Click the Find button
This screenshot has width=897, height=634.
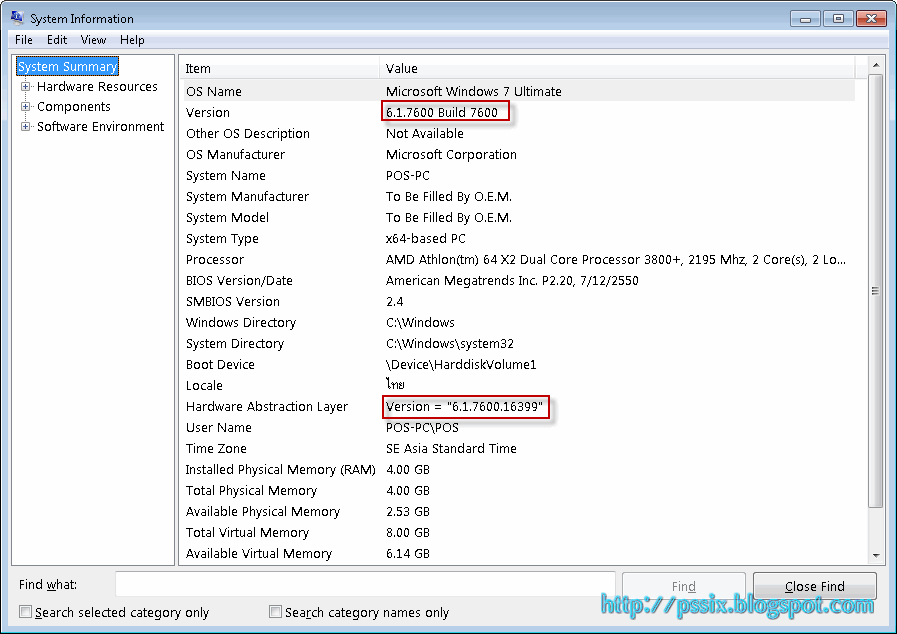(684, 586)
